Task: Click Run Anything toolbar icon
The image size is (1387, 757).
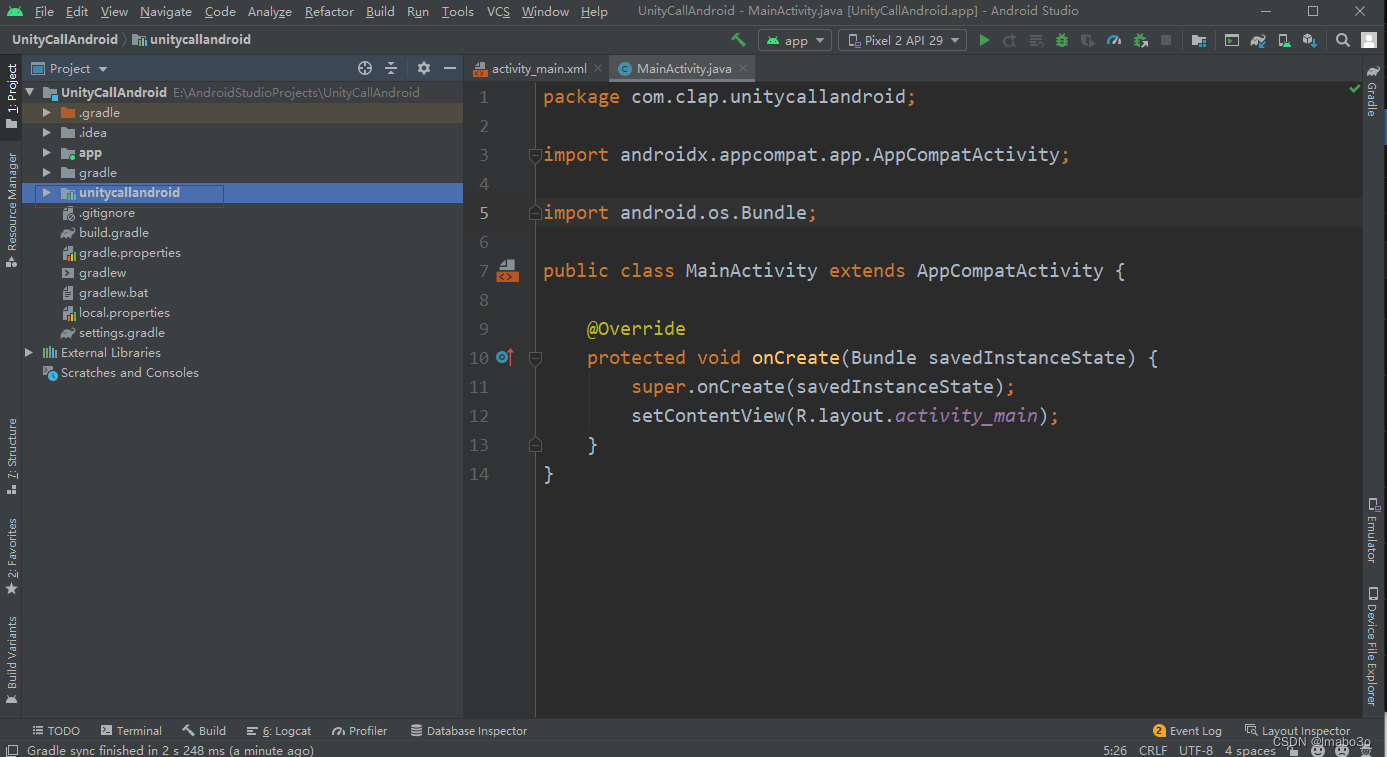Action: tap(1232, 41)
